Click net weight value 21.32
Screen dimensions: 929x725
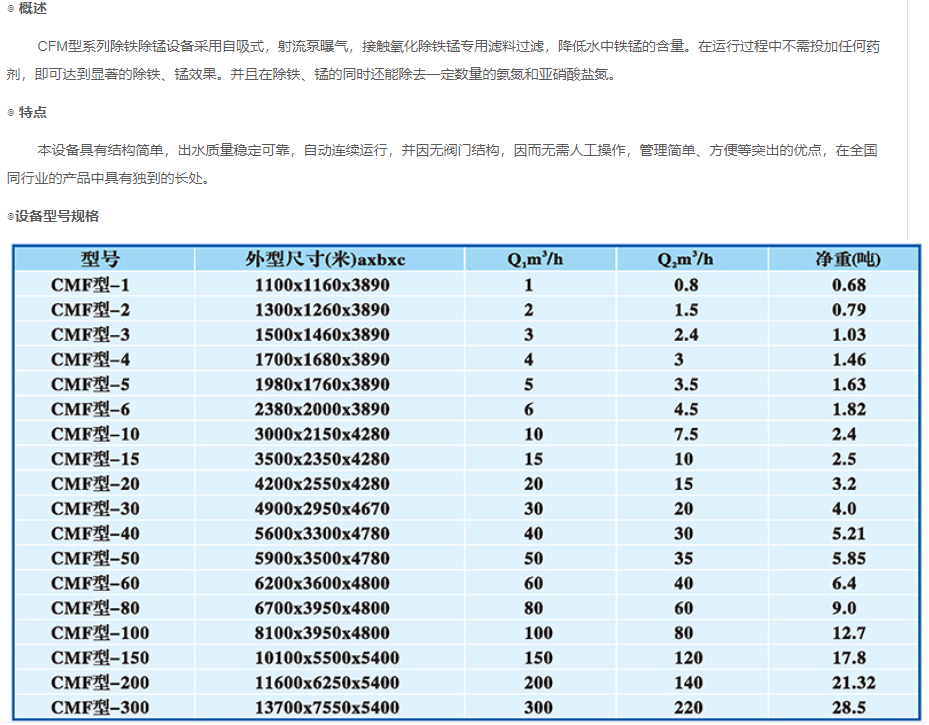(854, 683)
